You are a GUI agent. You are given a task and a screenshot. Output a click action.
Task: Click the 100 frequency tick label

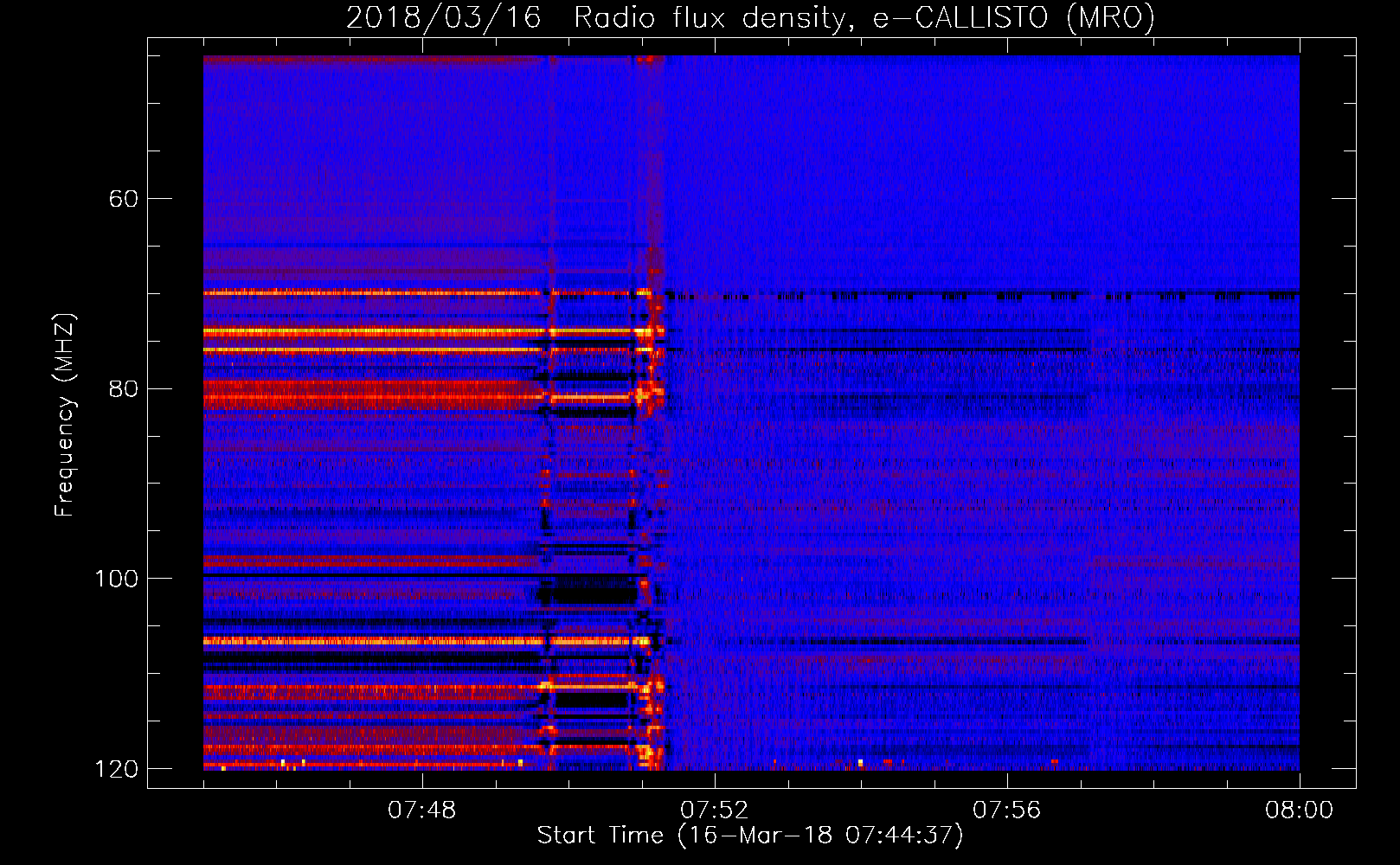point(116,579)
